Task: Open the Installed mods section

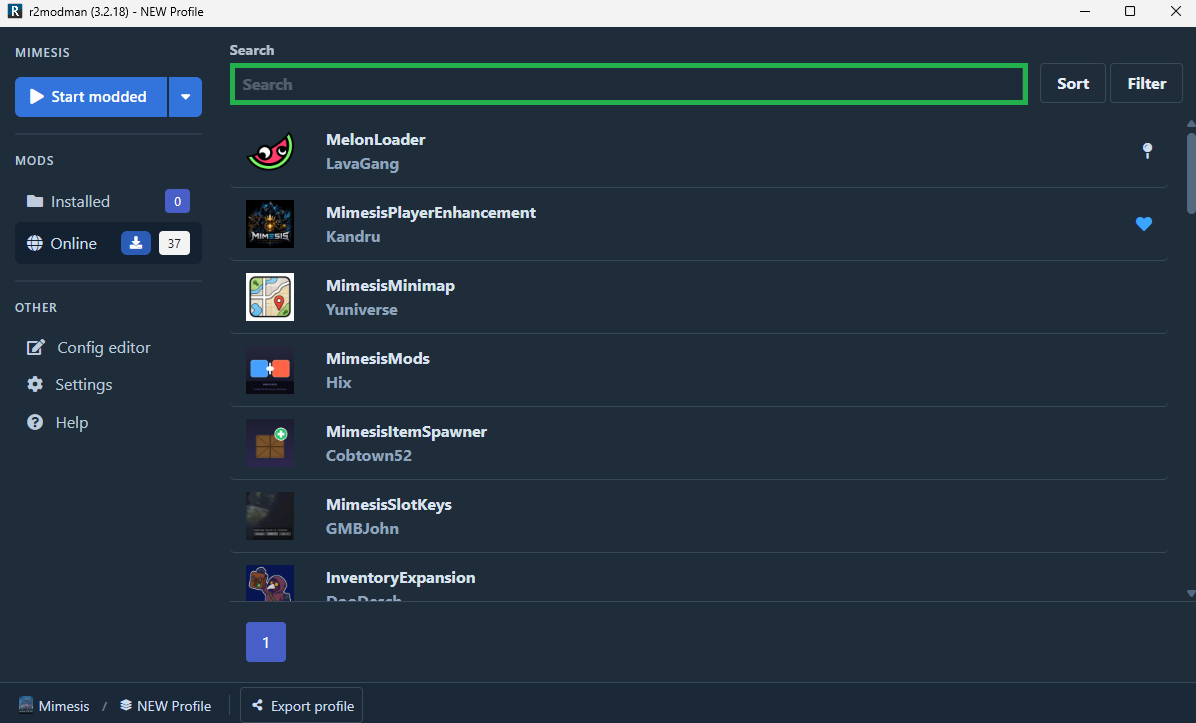Action: coord(108,201)
